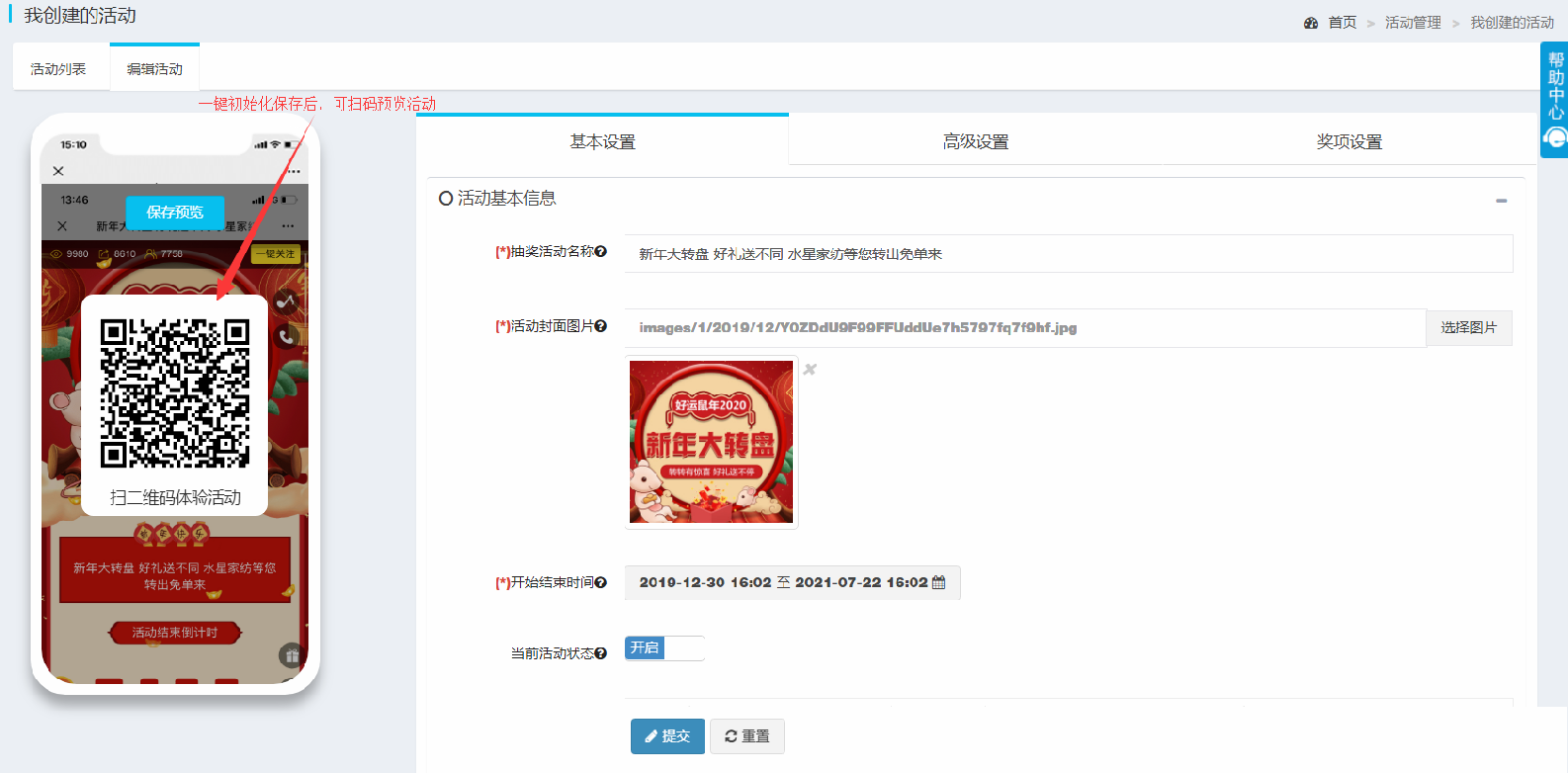Click the QR code in phone preview
The image size is (1568, 773).
click(175, 392)
